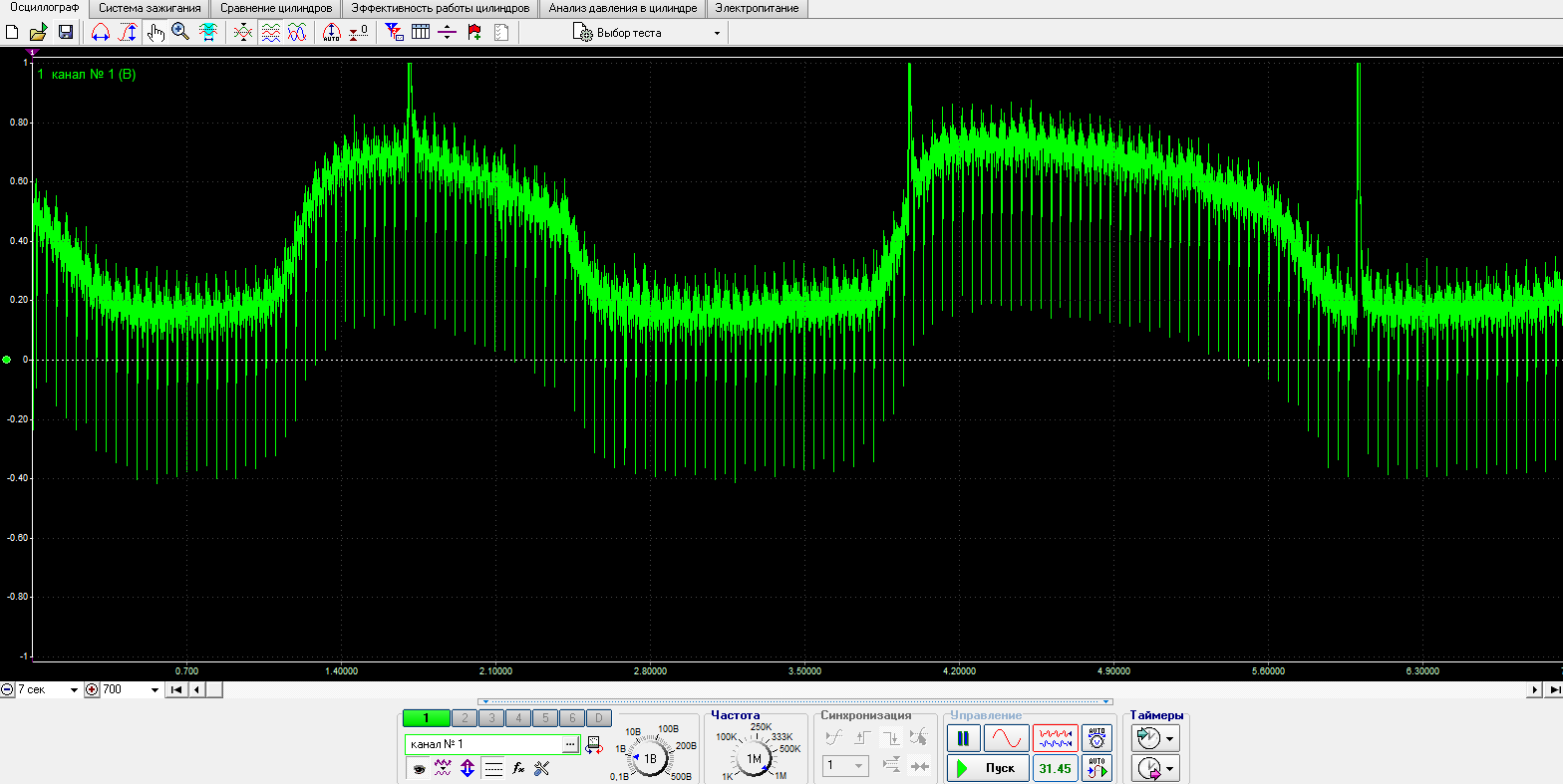Viewport: 1563px width, 784px height.
Task: Toggle channel visibility eye icon
Action: (x=419, y=768)
